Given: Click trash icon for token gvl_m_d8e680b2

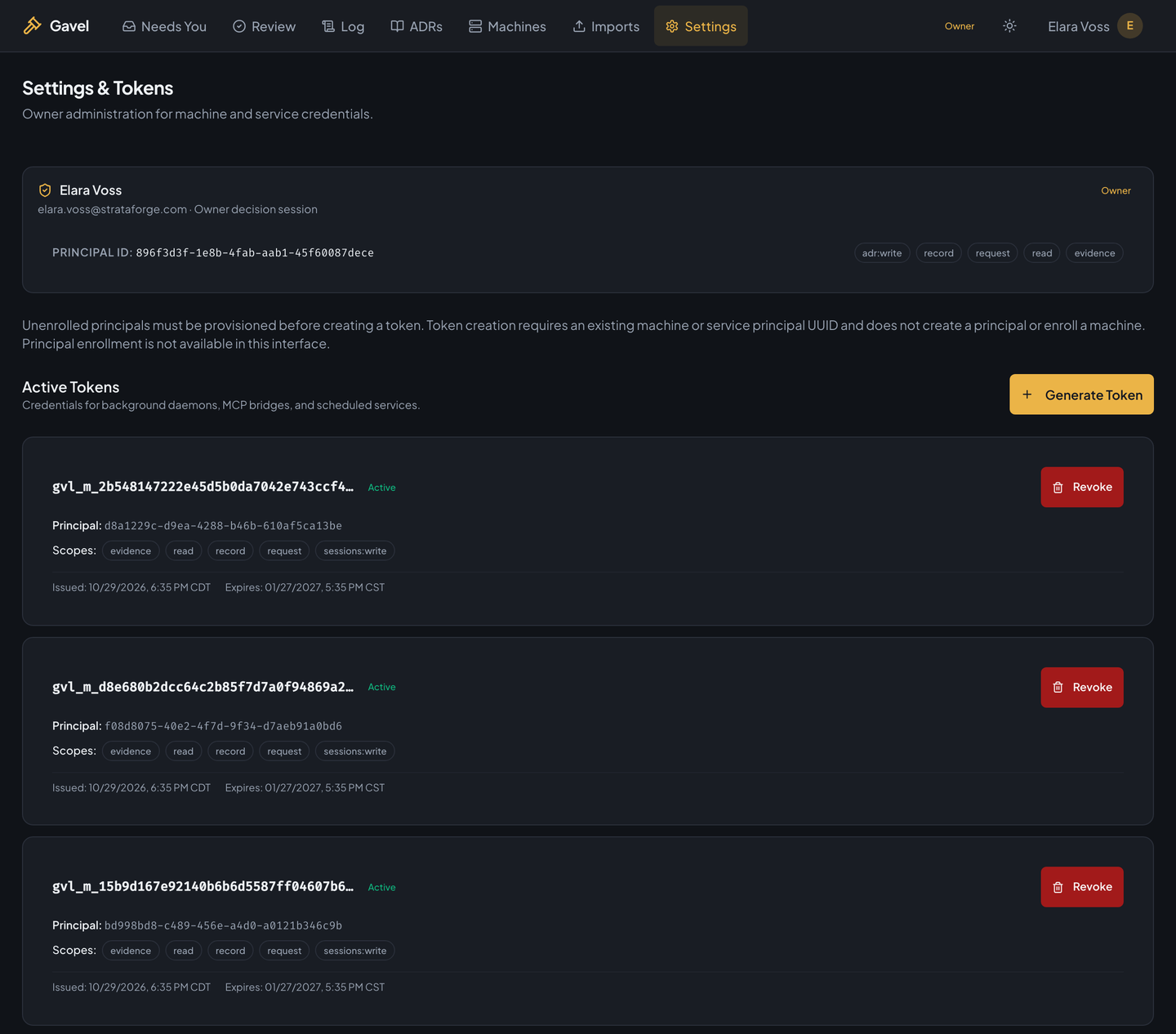Looking at the screenshot, I should pos(1058,688).
